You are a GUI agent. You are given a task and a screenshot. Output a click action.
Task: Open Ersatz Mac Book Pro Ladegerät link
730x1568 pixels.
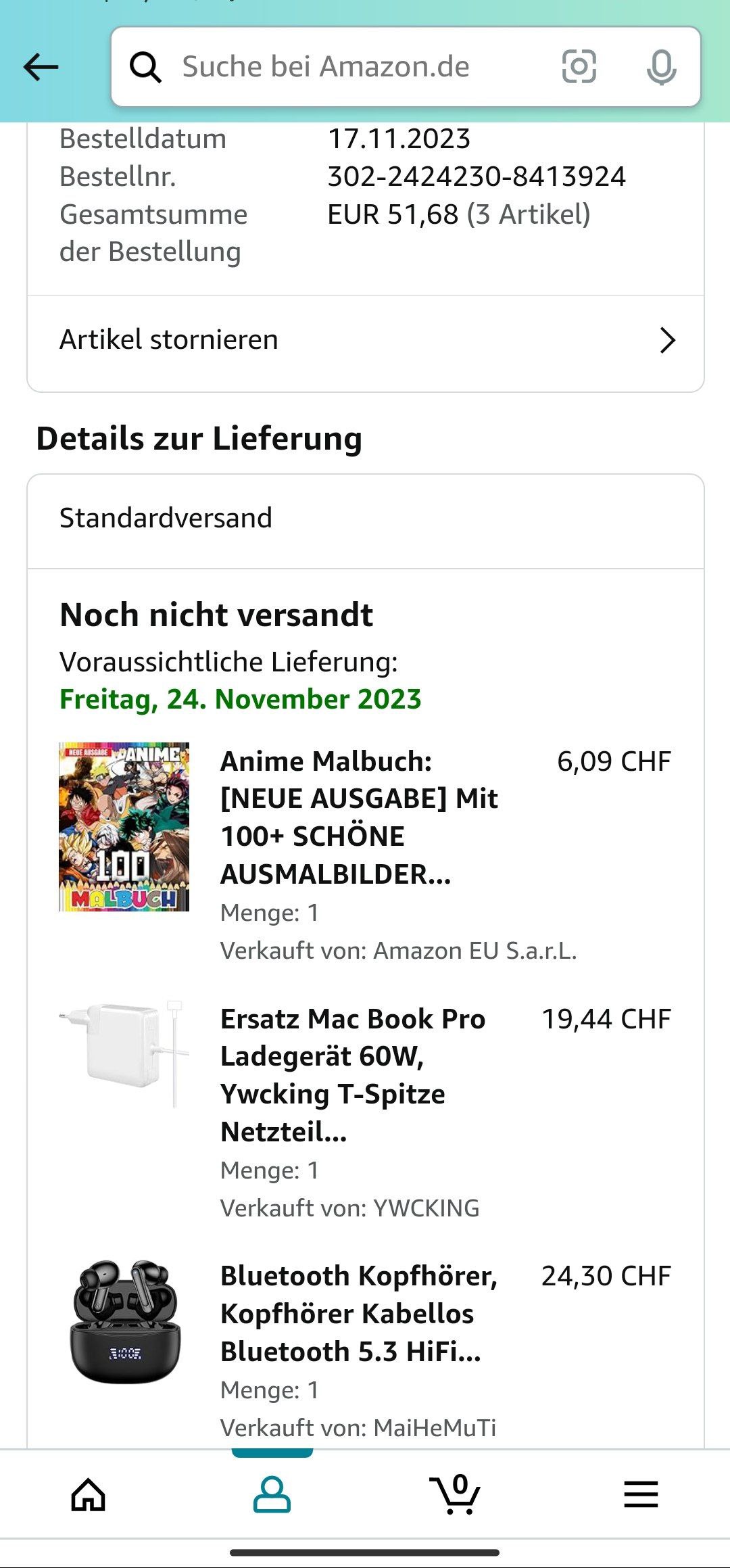pos(353,1075)
